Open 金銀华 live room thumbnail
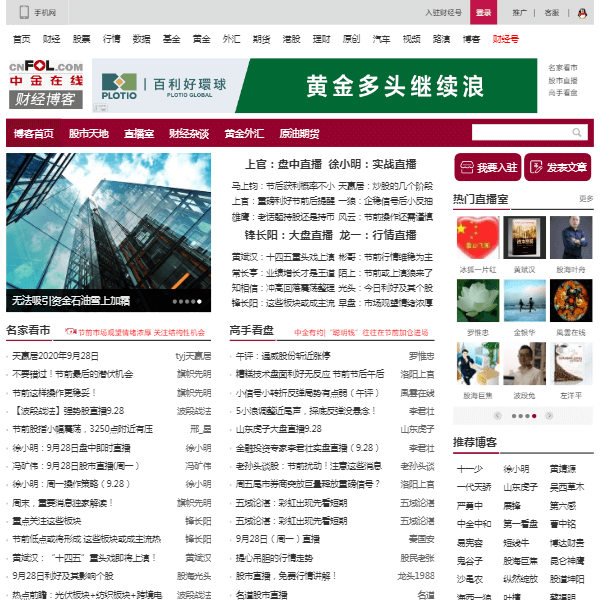 tap(524, 300)
